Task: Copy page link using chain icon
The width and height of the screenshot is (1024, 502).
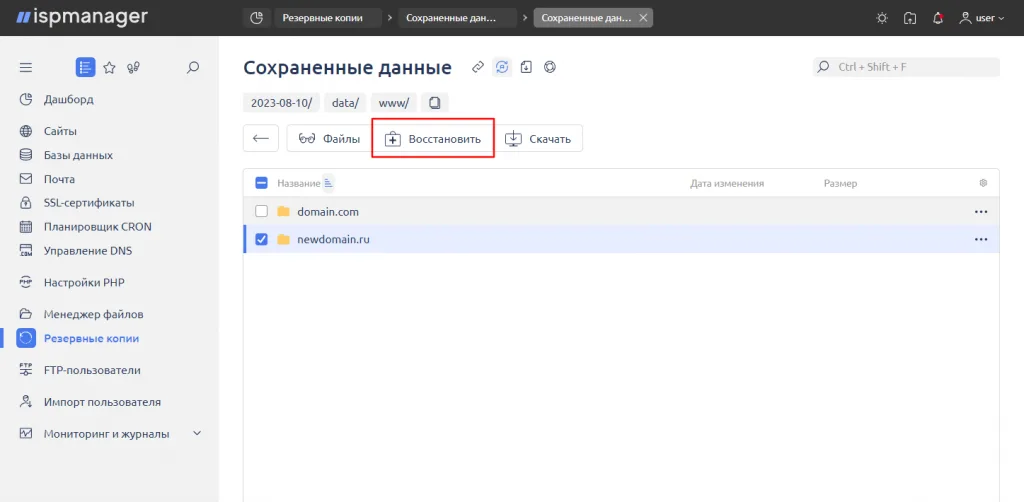Action: point(478,67)
